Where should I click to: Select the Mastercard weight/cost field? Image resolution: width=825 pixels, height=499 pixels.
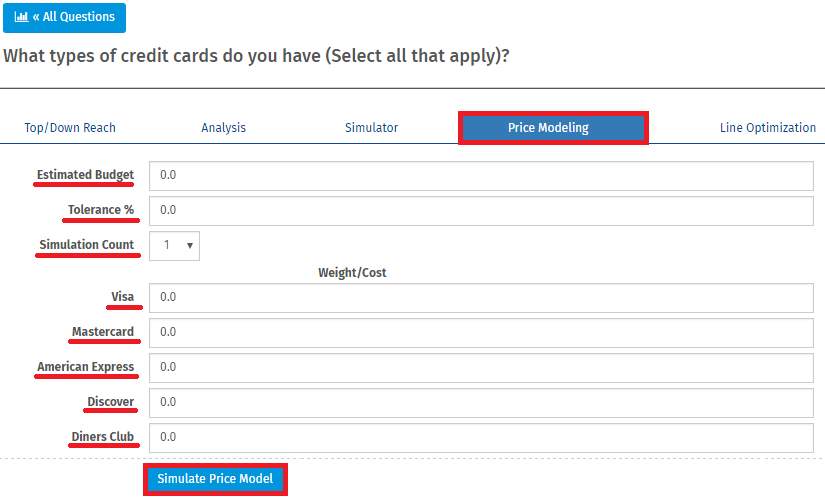(481, 333)
